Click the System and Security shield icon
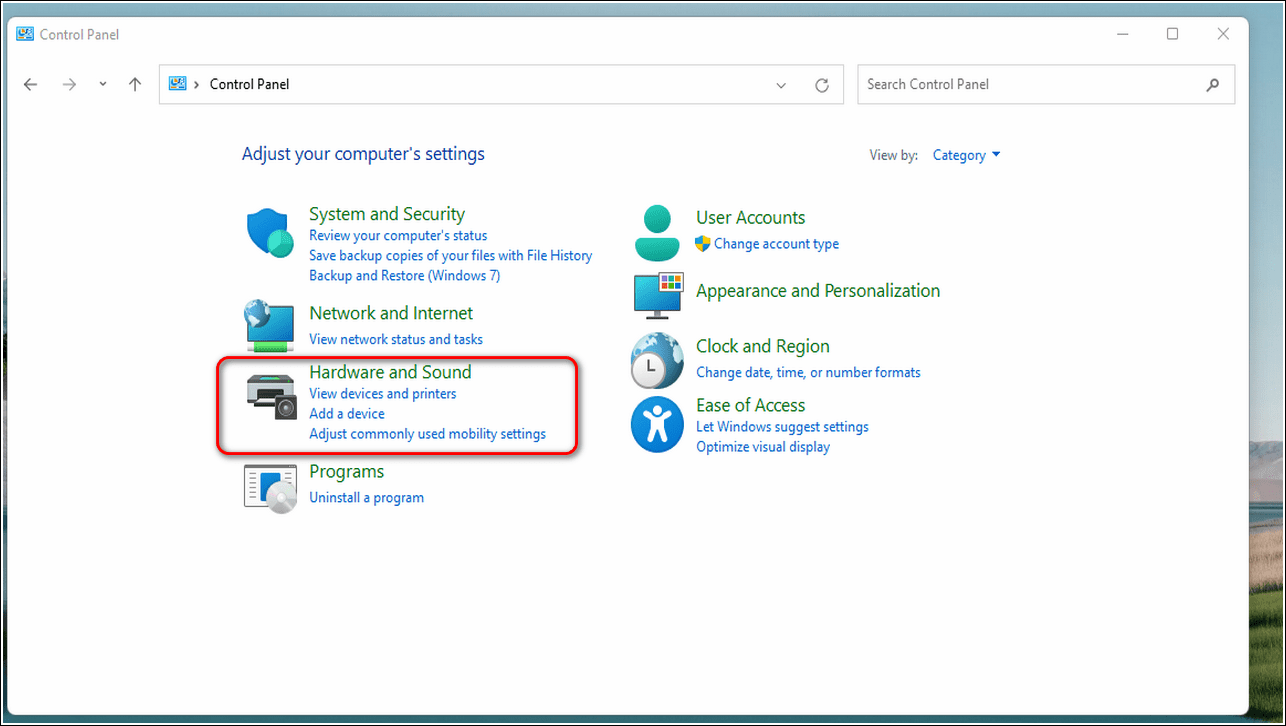1286x726 pixels. point(270,234)
